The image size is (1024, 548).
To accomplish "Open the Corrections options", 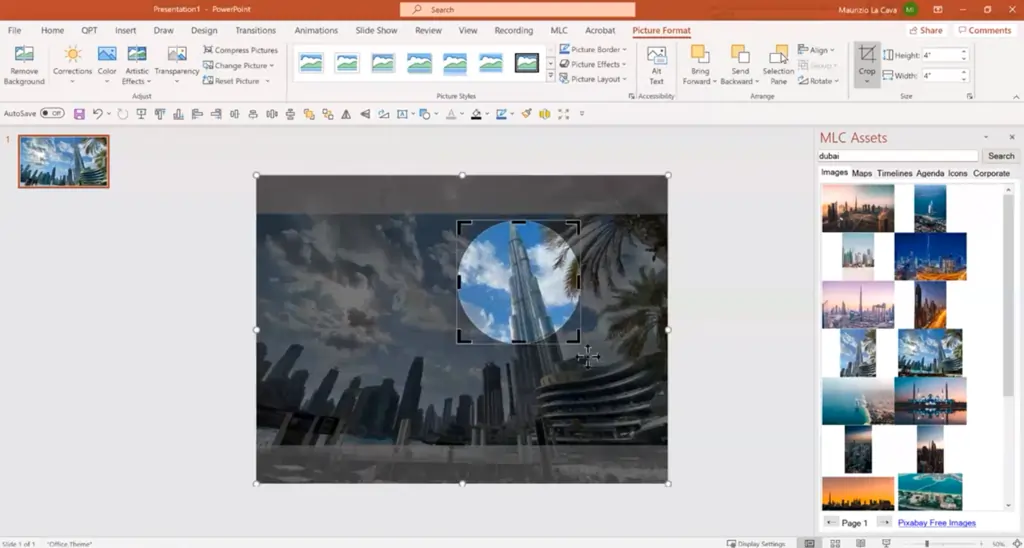I will click(x=72, y=66).
